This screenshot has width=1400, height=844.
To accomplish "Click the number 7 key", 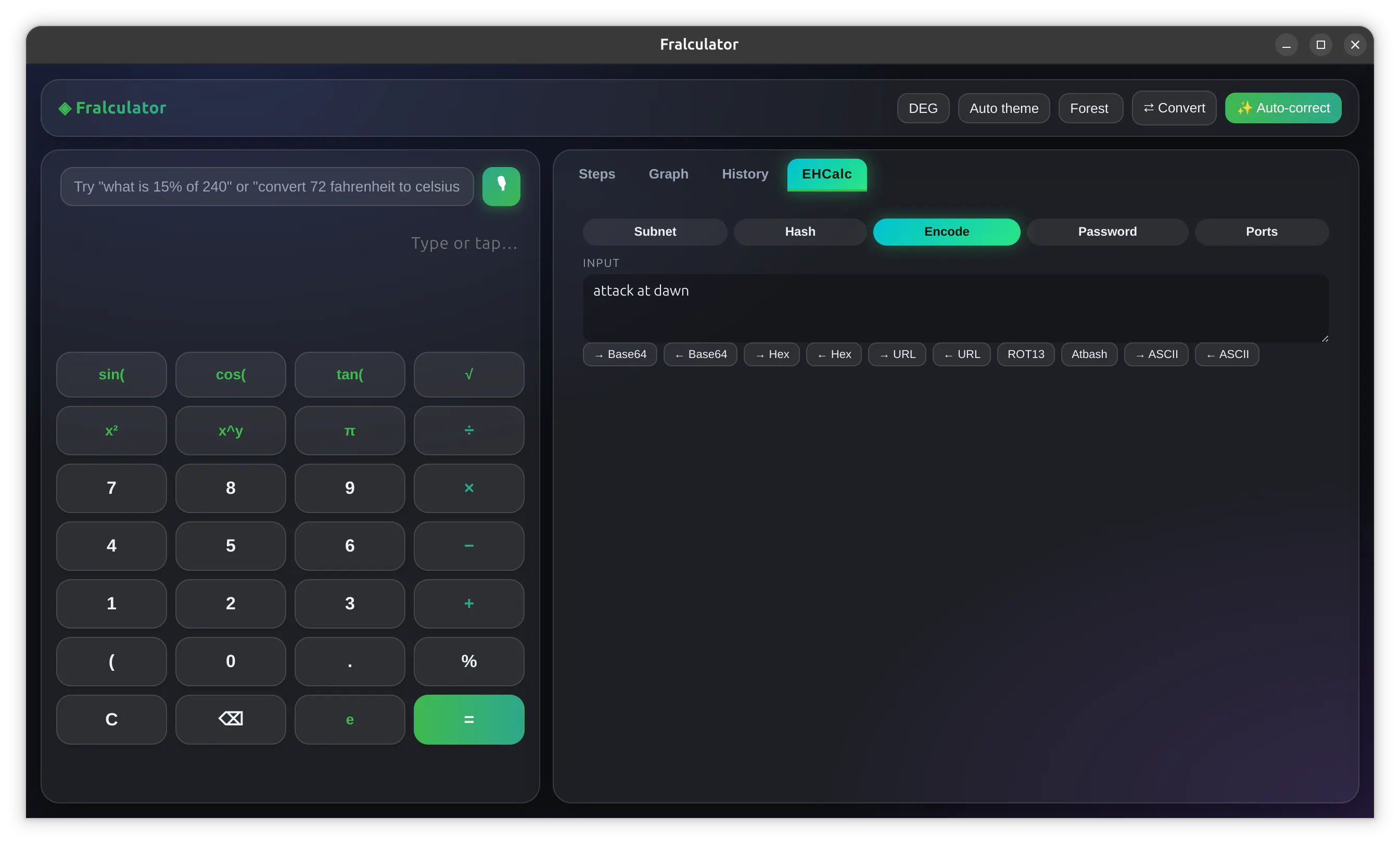I will 111,488.
